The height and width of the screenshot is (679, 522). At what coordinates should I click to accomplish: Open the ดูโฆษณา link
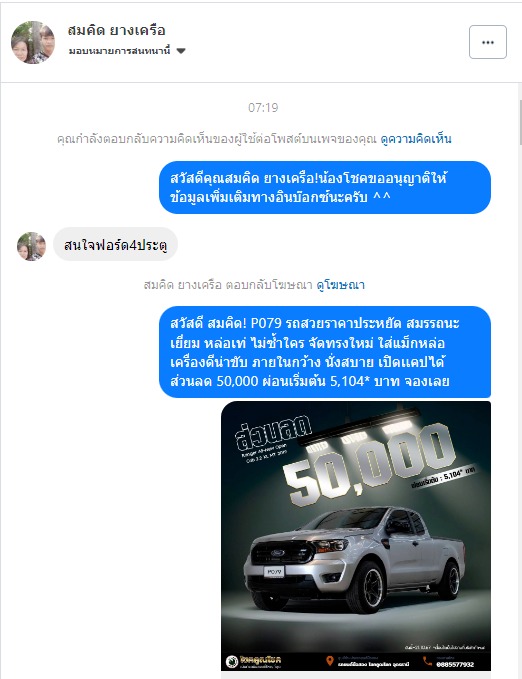pyautogui.click(x=340, y=285)
